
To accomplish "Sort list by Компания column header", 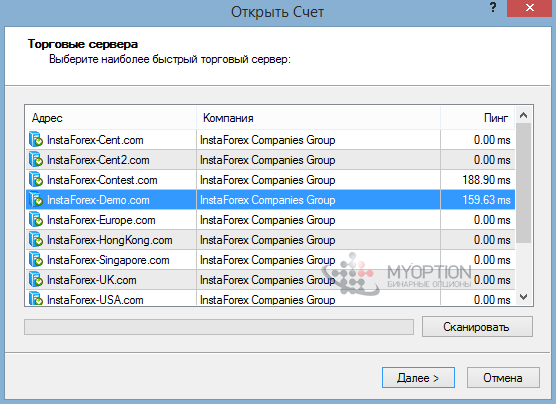I will click(318, 118).
